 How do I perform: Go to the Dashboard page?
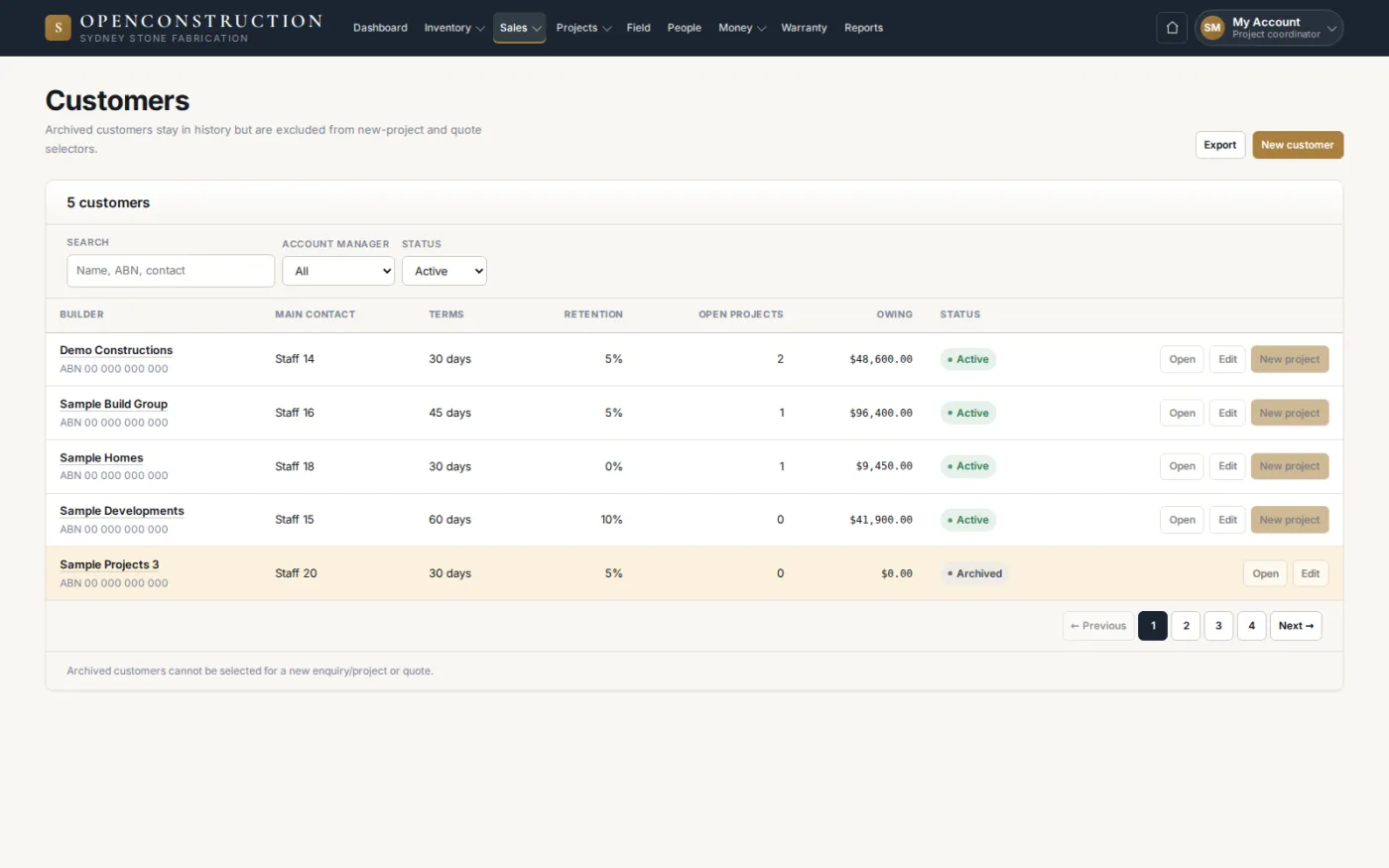click(x=380, y=28)
